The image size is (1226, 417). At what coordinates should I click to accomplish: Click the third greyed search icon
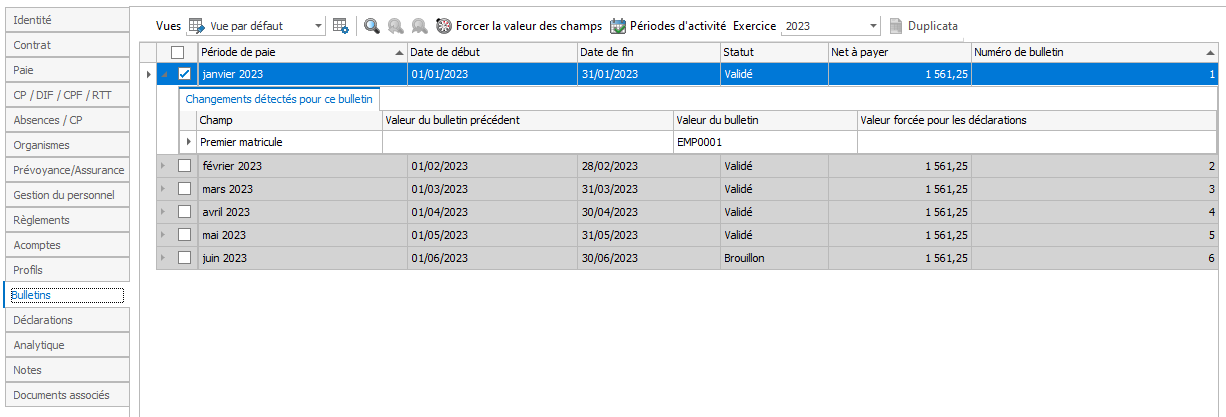tap(420, 26)
